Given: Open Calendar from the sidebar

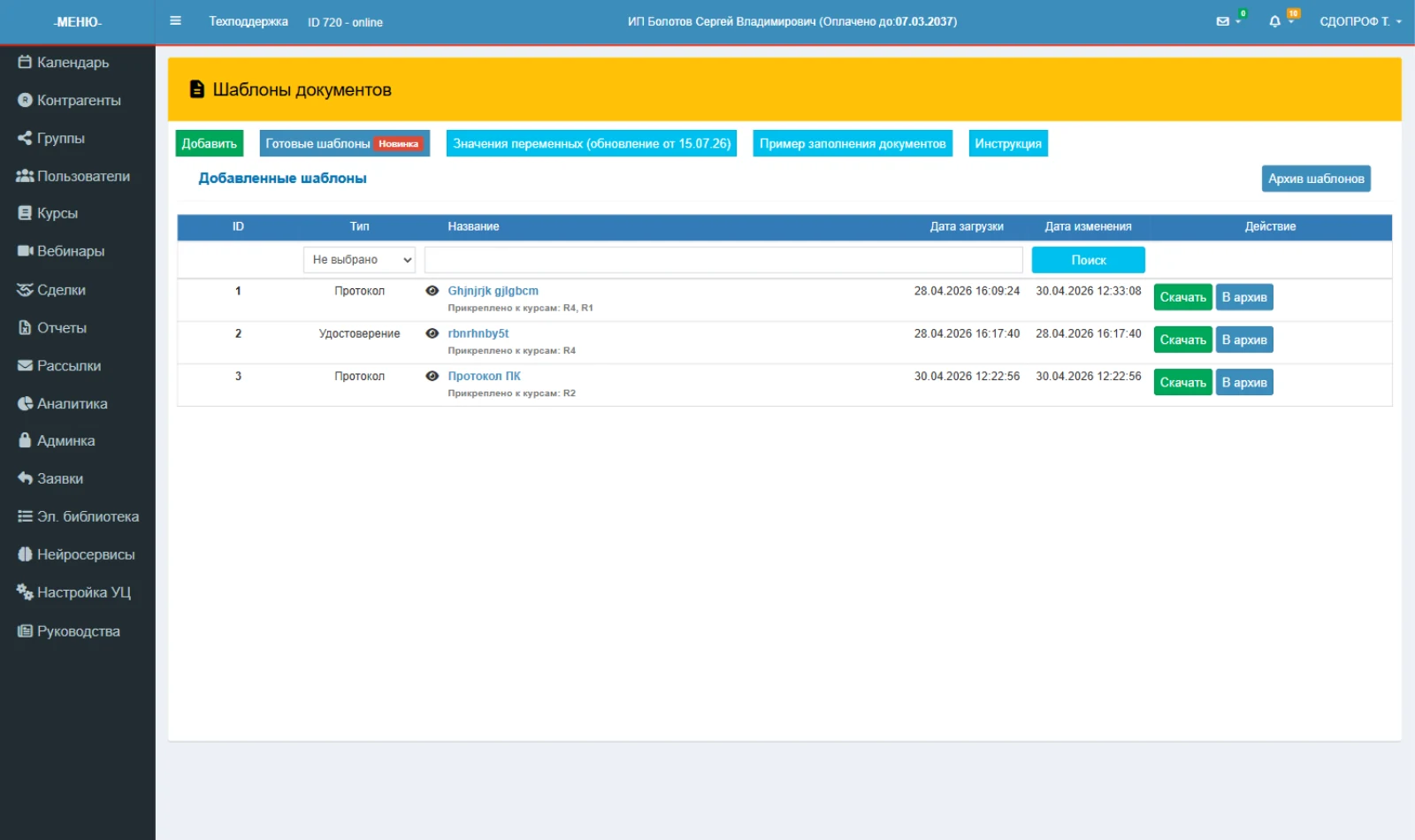Looking at the screenshot, I should click(x=64, y=62).
